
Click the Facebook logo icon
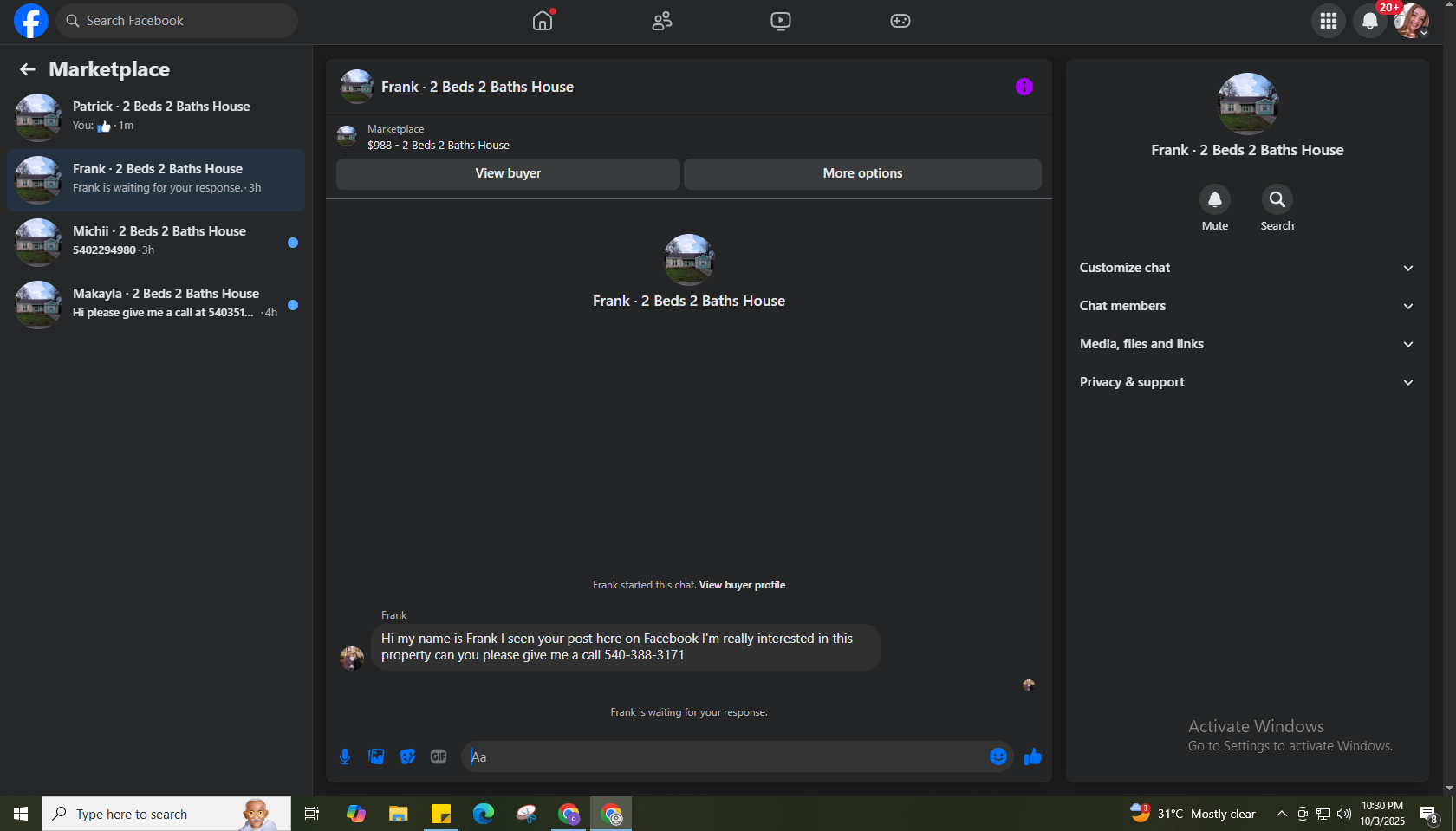[x=30, y=21]
